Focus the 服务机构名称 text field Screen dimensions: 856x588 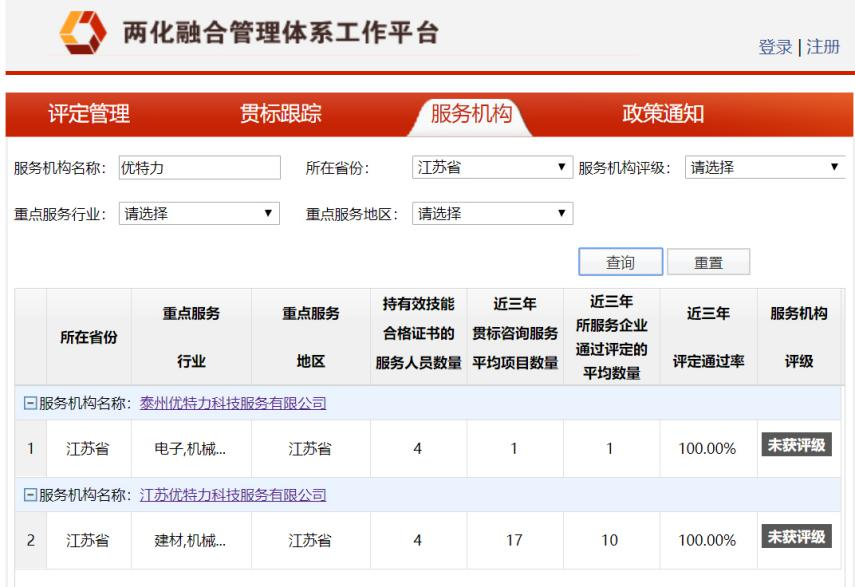coord(198,168)
